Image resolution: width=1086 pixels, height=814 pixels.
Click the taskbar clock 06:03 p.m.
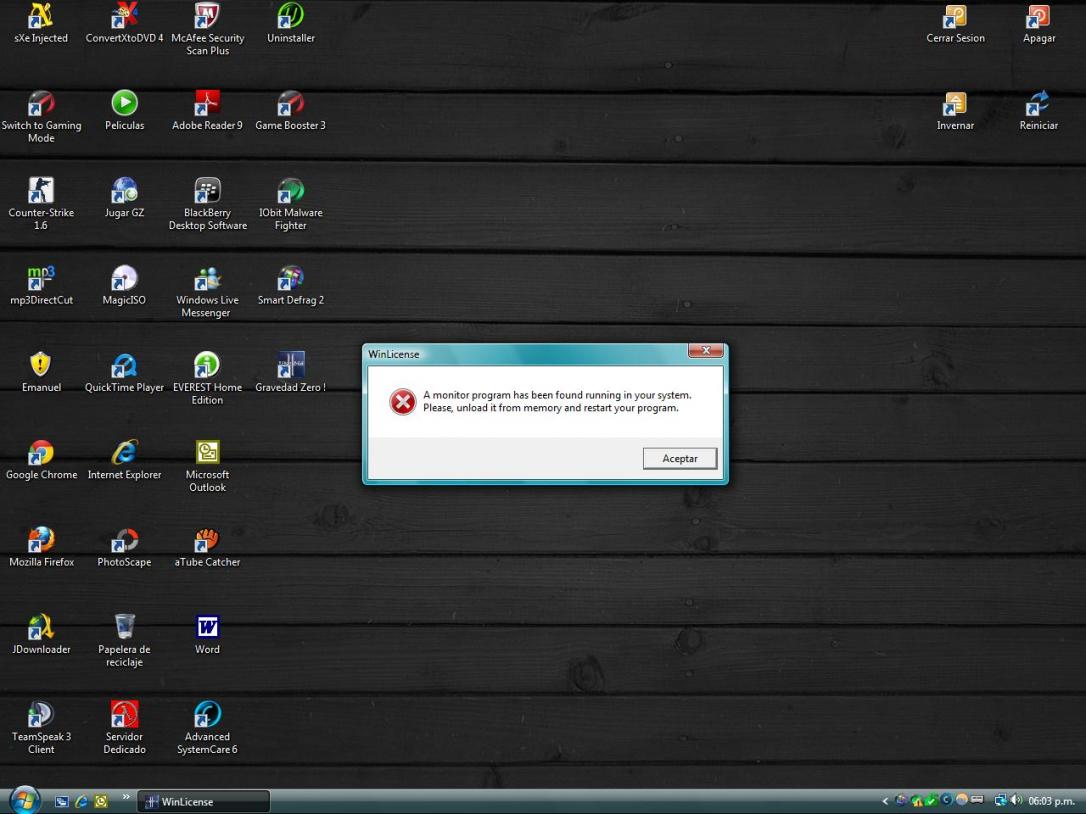point(1051,802)
